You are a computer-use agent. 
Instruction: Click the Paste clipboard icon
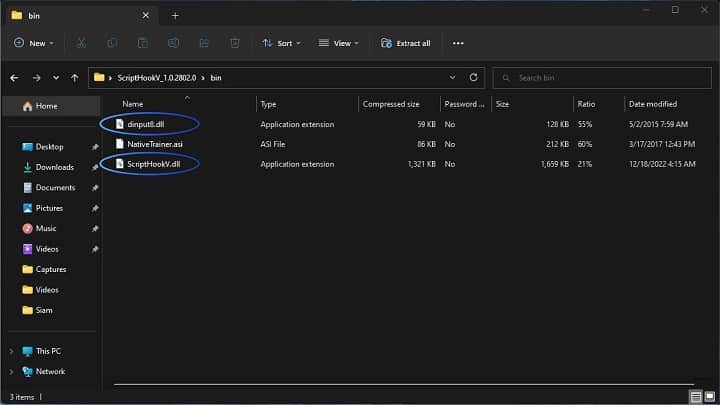click(x=143, y=43)
